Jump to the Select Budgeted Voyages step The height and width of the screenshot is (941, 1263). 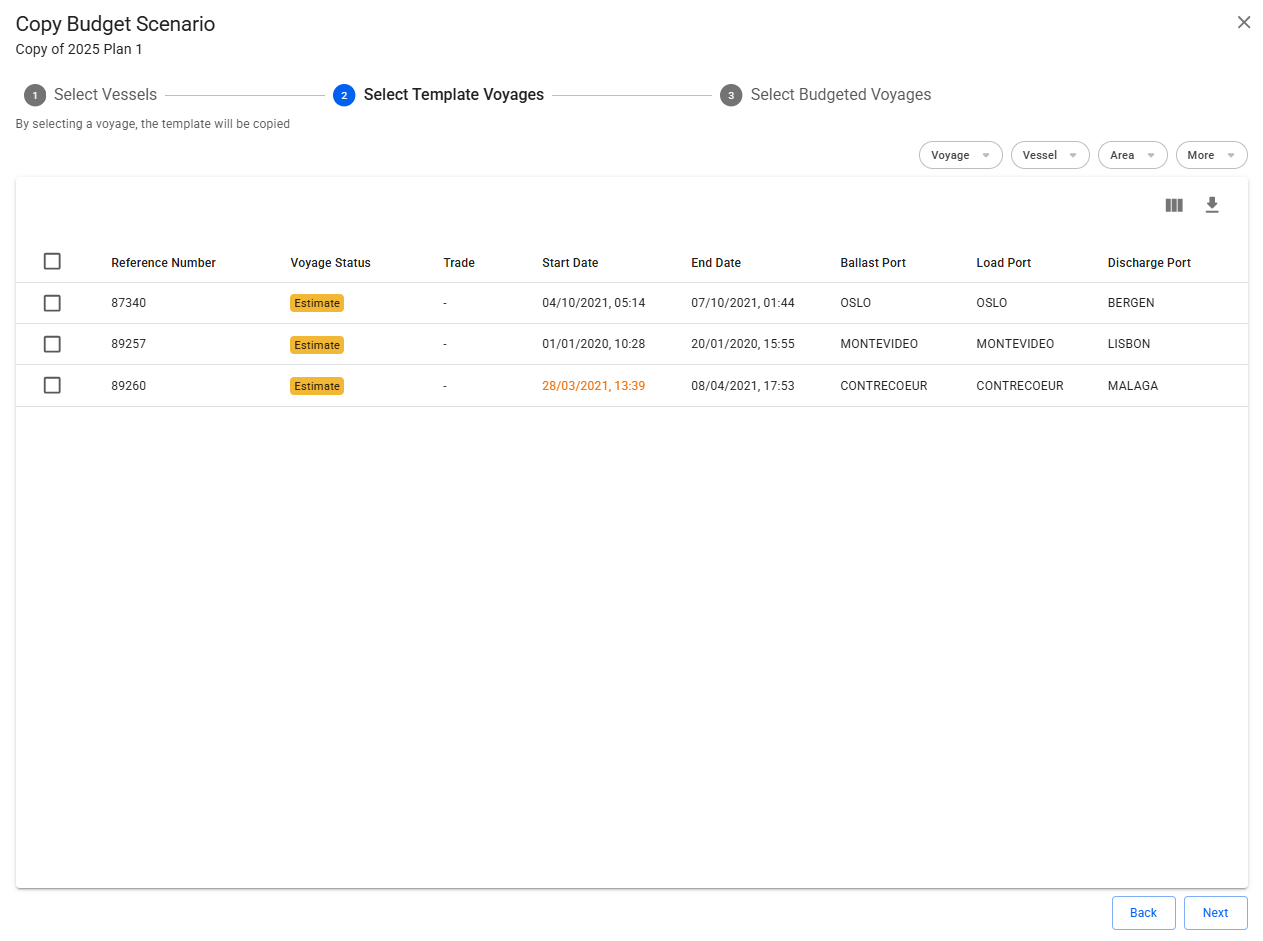pos(840,95)
